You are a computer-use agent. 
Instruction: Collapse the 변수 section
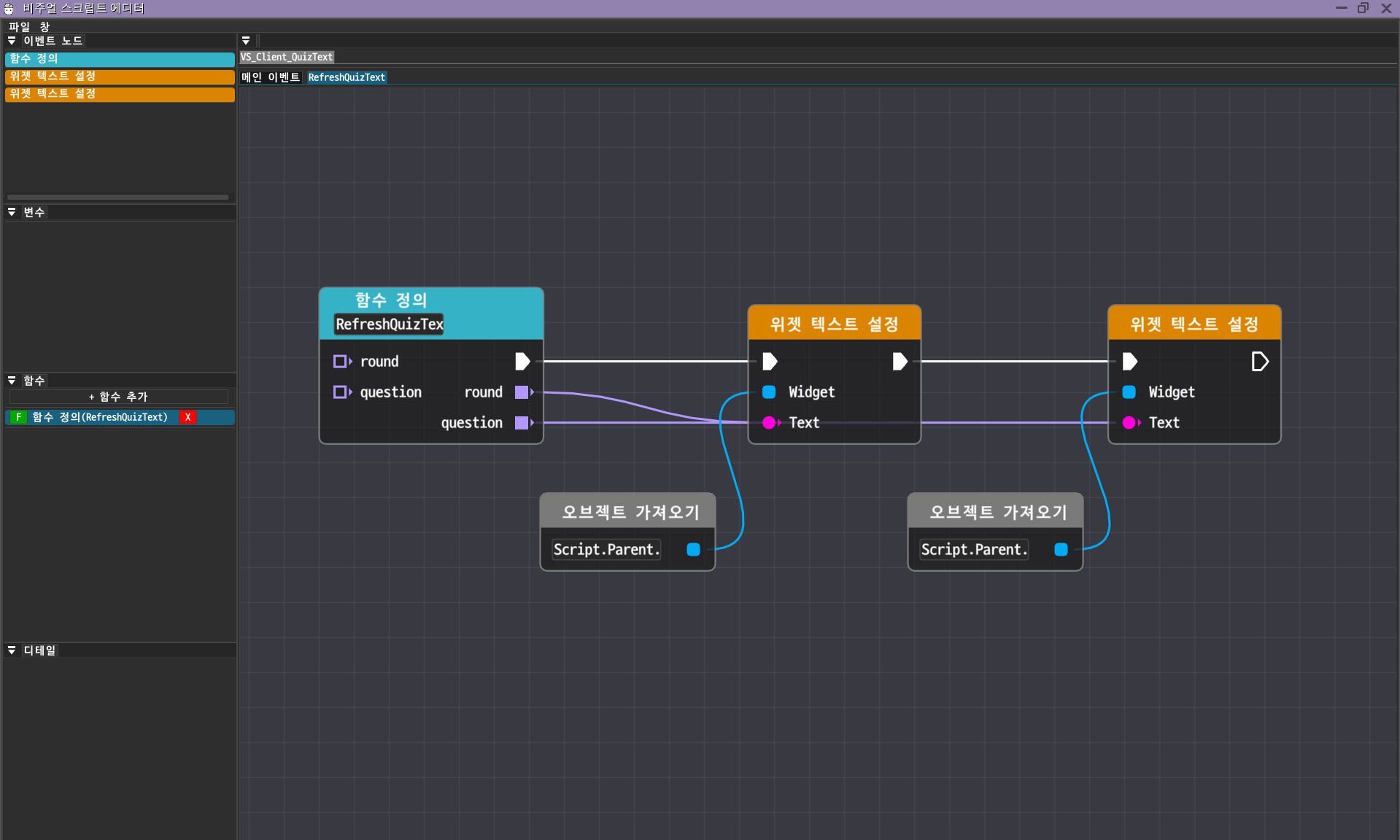(x=12, y=212)
